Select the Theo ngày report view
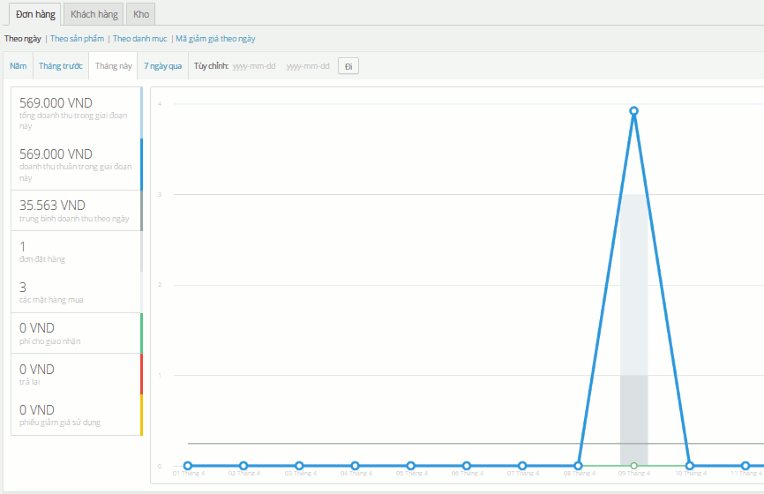 tap(22, 38)
